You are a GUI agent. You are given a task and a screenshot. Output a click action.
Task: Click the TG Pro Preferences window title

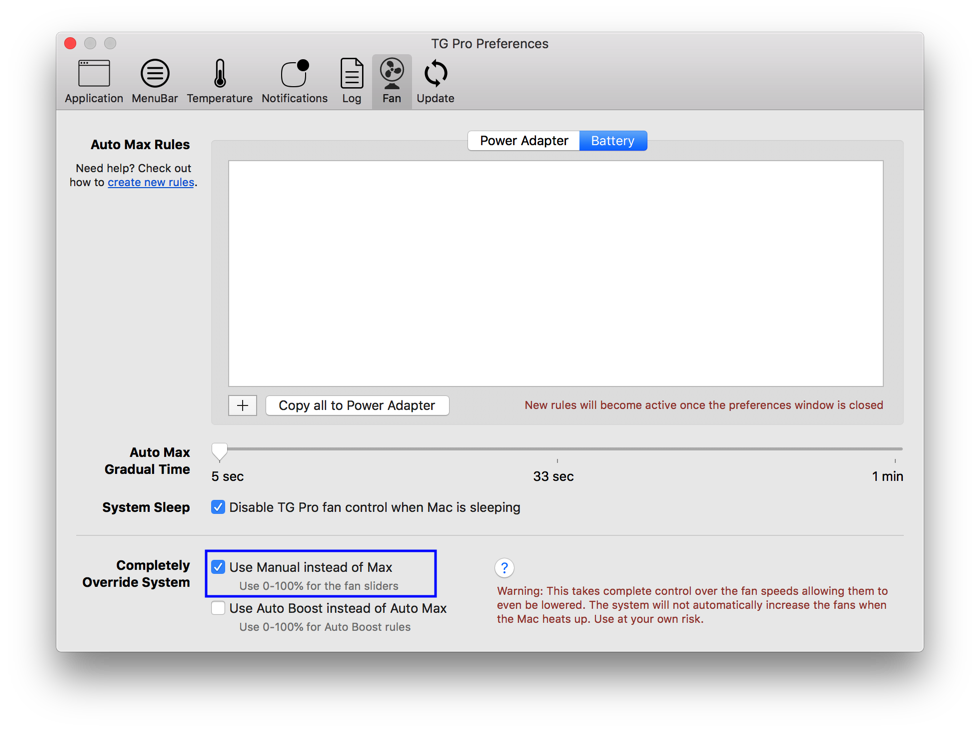point(490,44)
